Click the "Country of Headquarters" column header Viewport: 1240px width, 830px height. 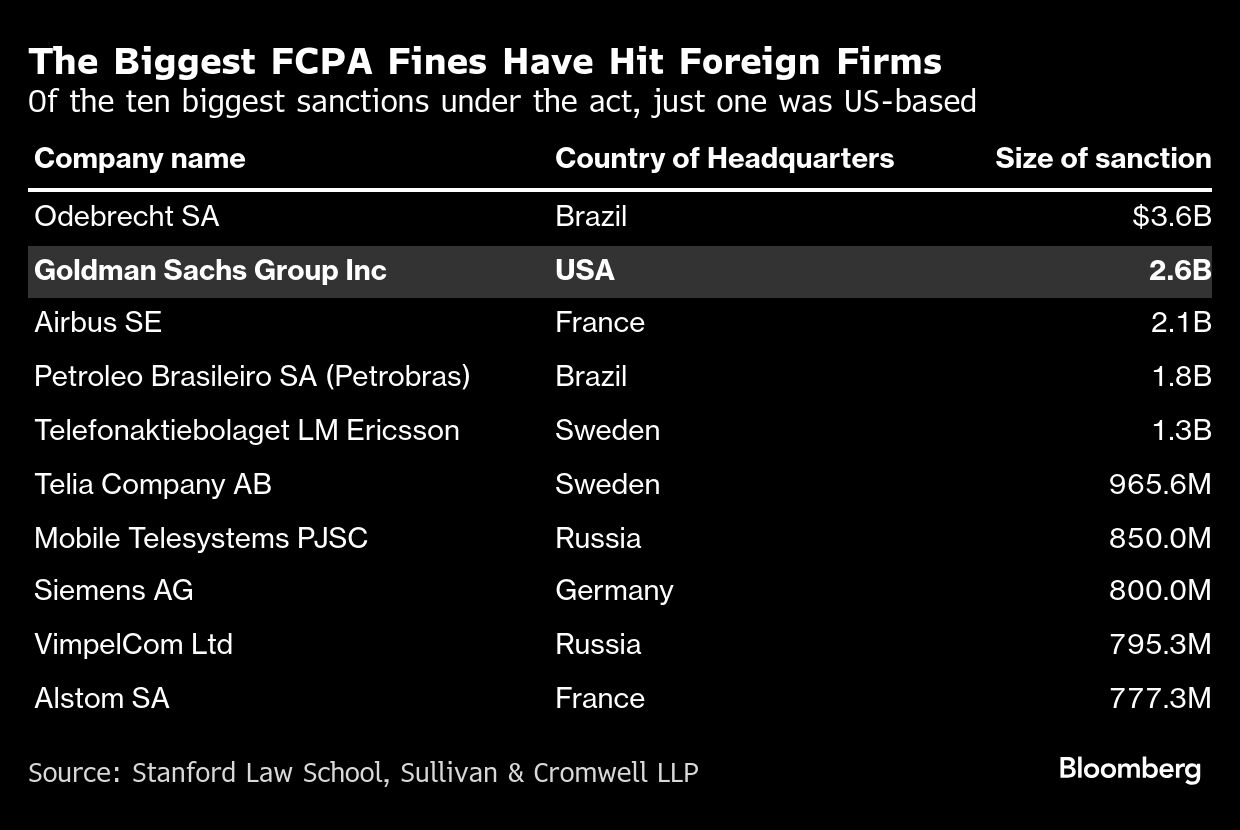point(724,158)
